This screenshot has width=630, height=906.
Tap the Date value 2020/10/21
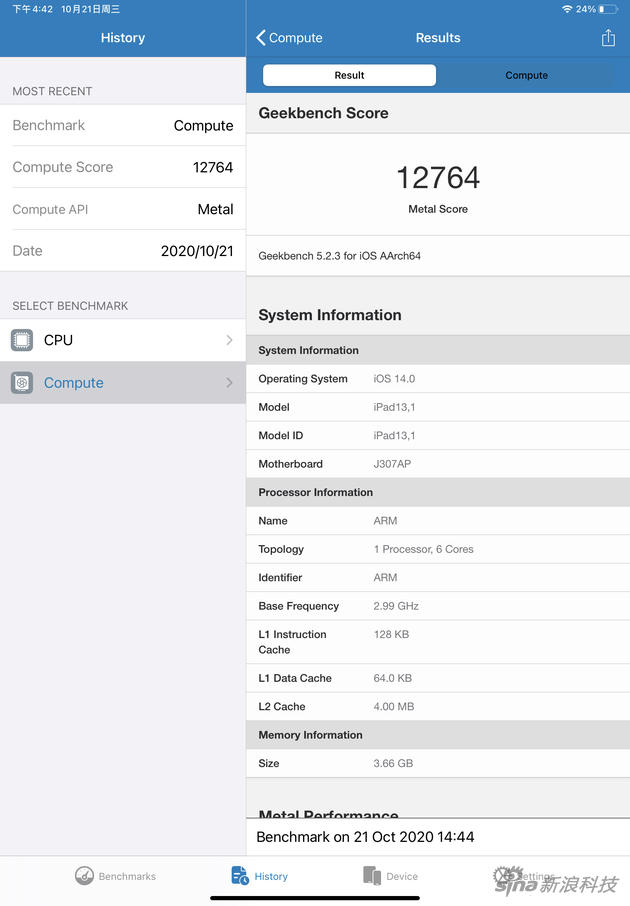coord(197,251)
